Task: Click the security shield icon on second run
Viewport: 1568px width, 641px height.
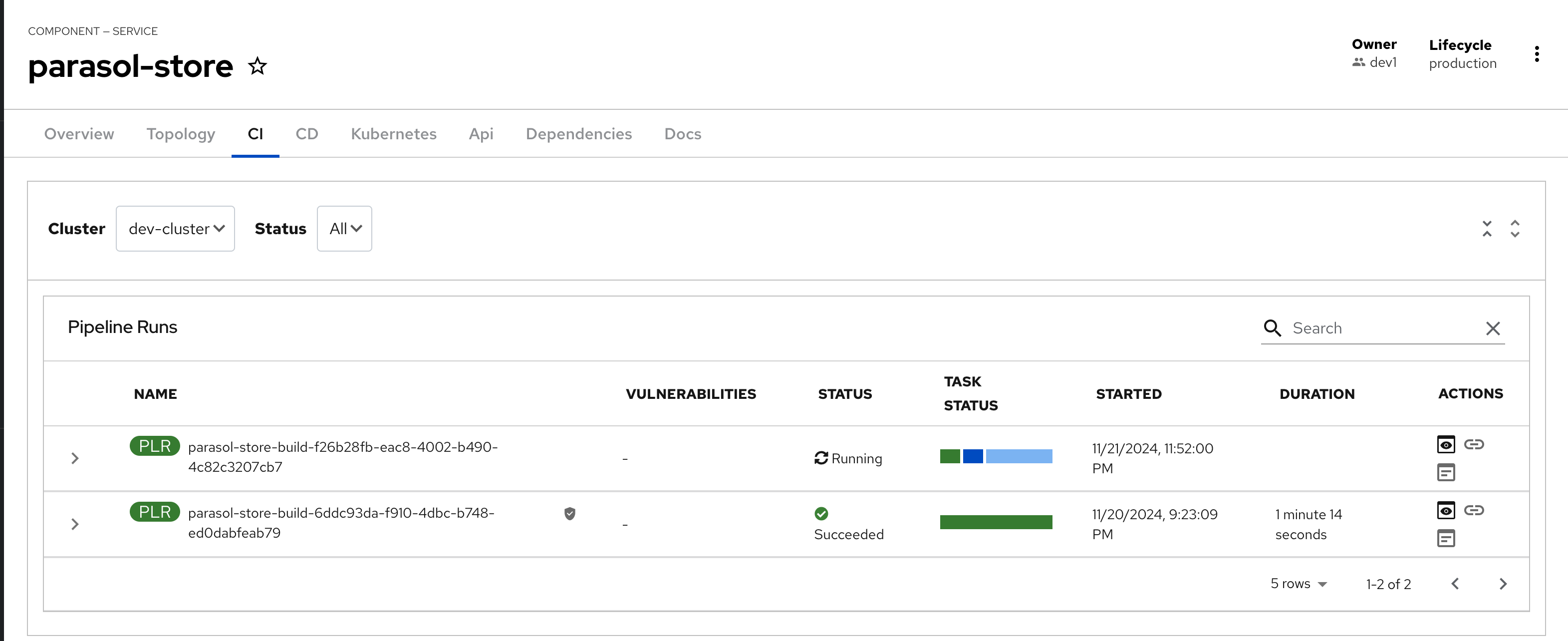Action: [570, 513]
